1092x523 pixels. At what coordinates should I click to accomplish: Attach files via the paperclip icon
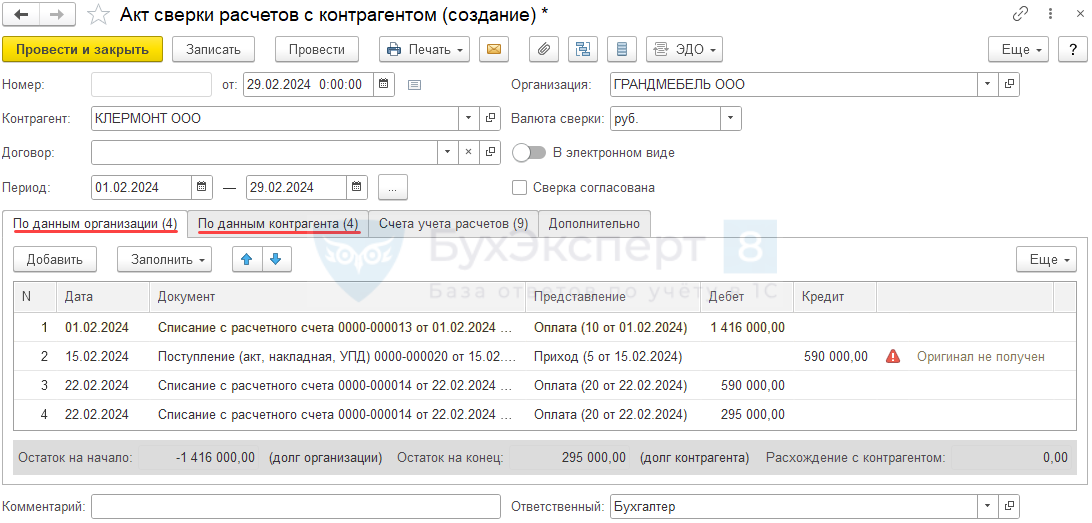(544, 49)
